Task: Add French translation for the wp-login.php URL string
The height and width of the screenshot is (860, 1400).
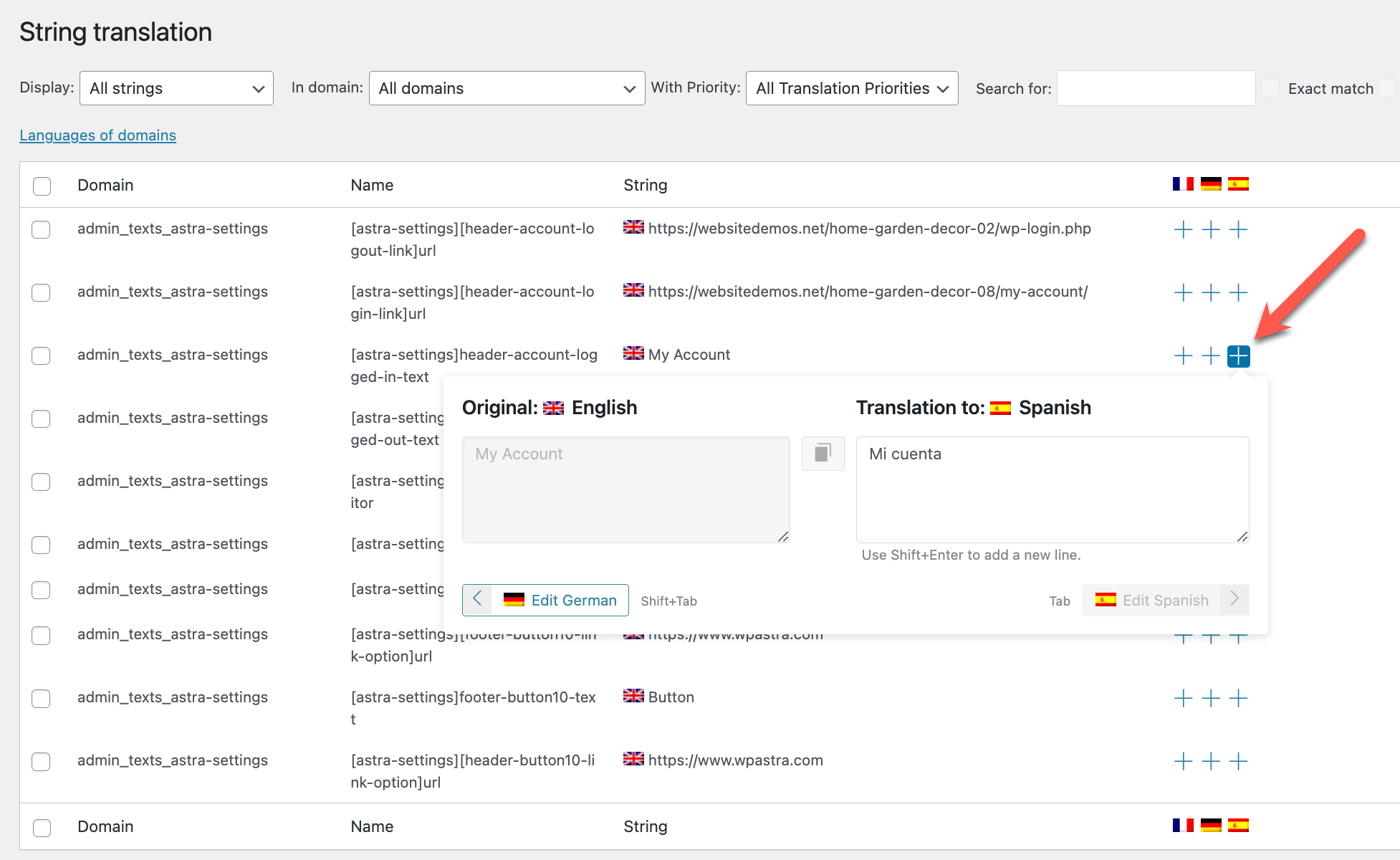Action: tap(1183, 230)
